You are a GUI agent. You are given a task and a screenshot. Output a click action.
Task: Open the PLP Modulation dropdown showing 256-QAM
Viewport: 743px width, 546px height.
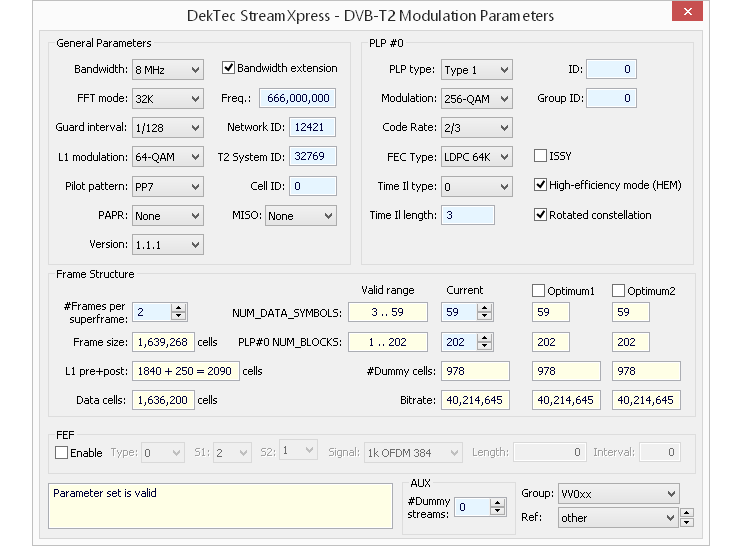click(477, 99)
